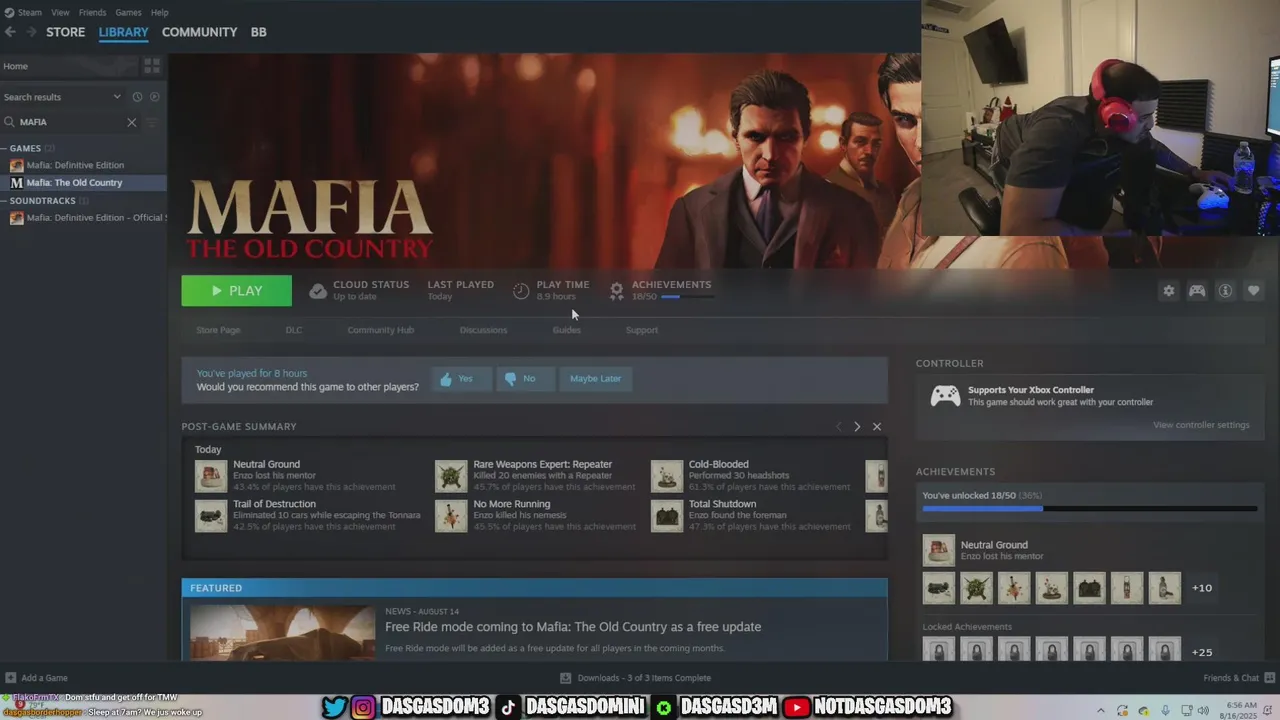Screen dimensions: 1280x720
Task: Select Mafia: Definitive Edition soundtrack entry
Action: tap(83, 218)
